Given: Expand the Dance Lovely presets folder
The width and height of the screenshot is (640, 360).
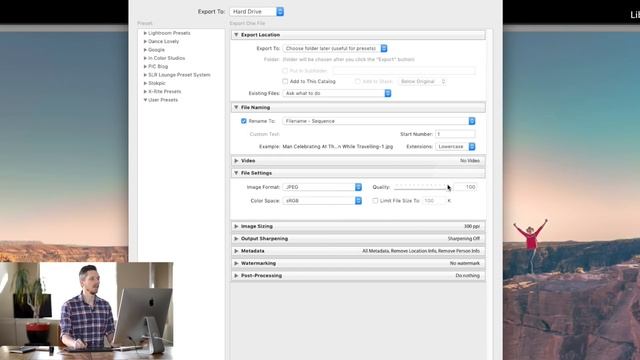Looking at the screenshot, I should coord(145,42).
